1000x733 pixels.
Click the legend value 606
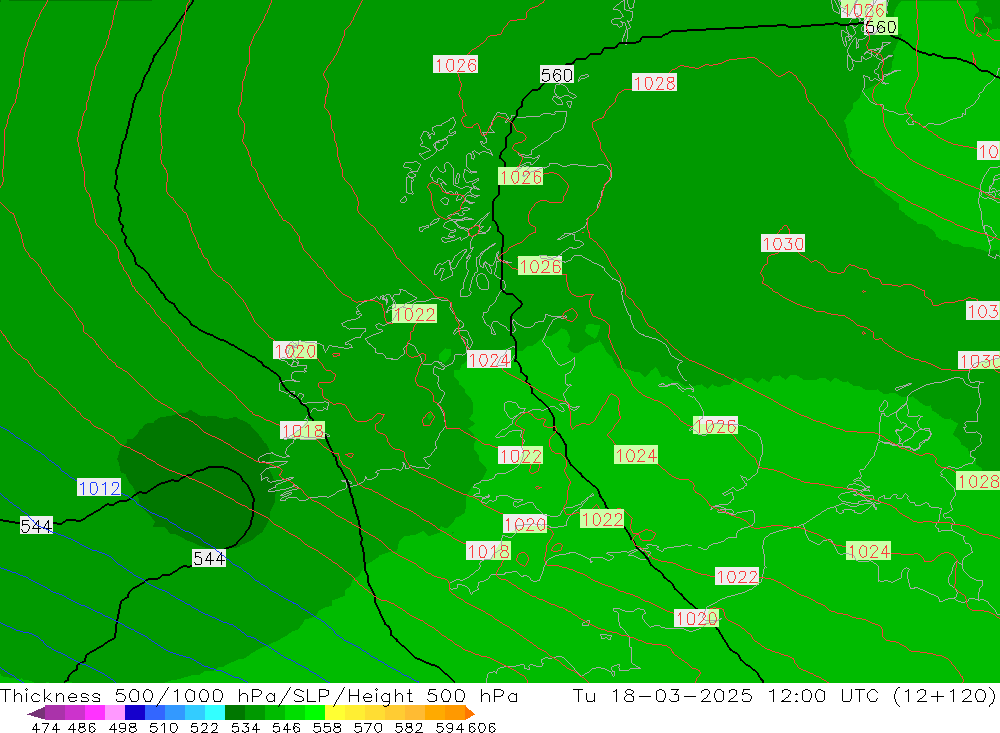482,727
